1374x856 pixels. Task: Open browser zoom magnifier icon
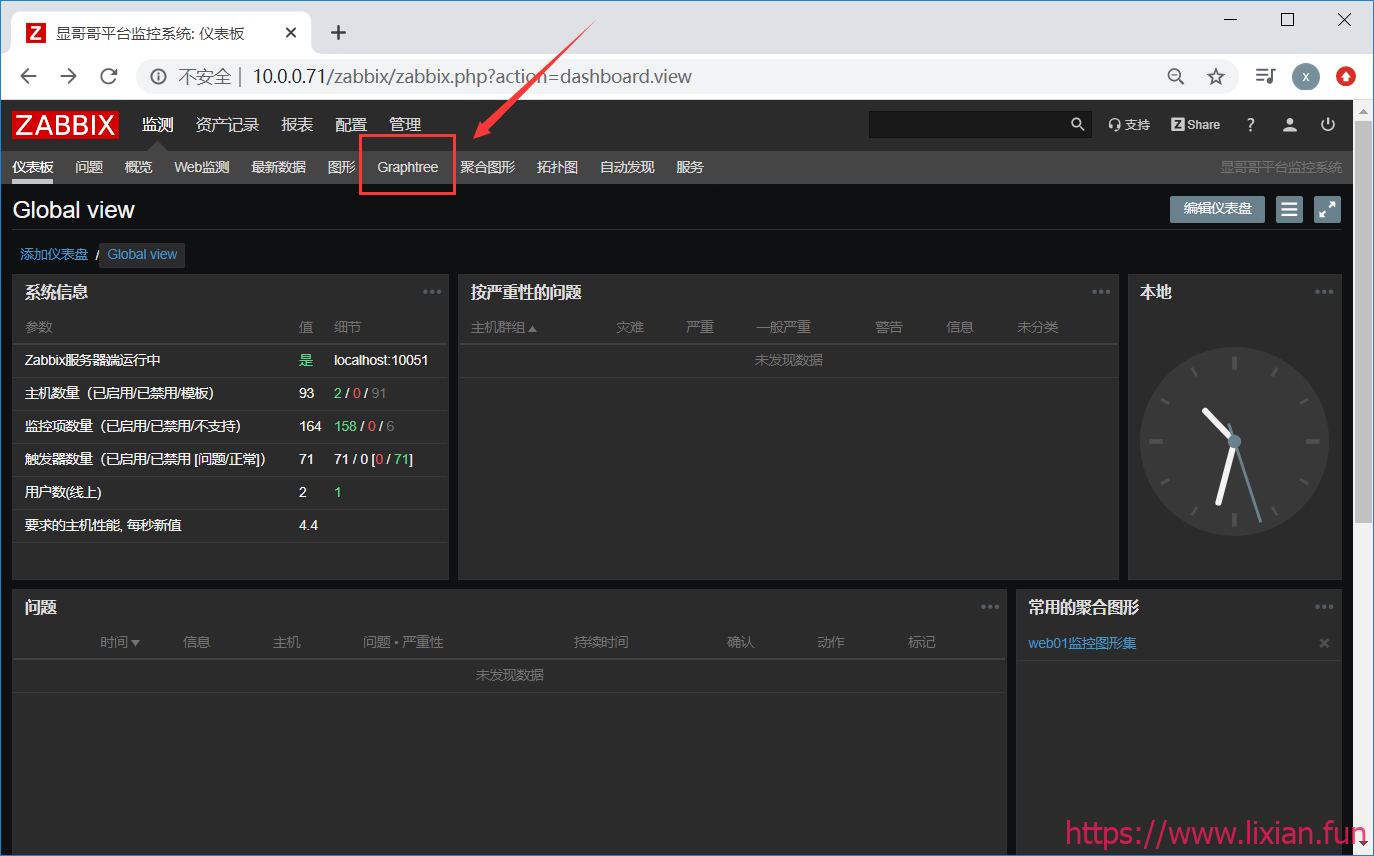point(1176,76)
